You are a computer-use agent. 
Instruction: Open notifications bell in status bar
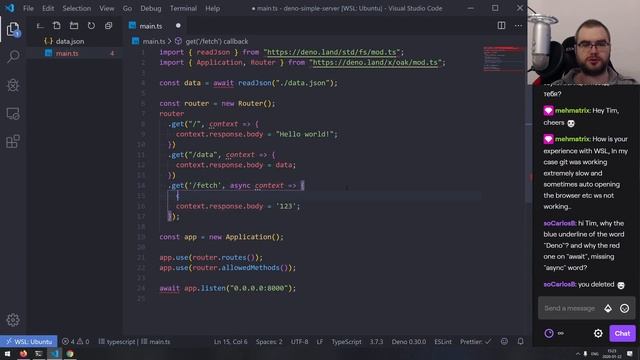520,341
